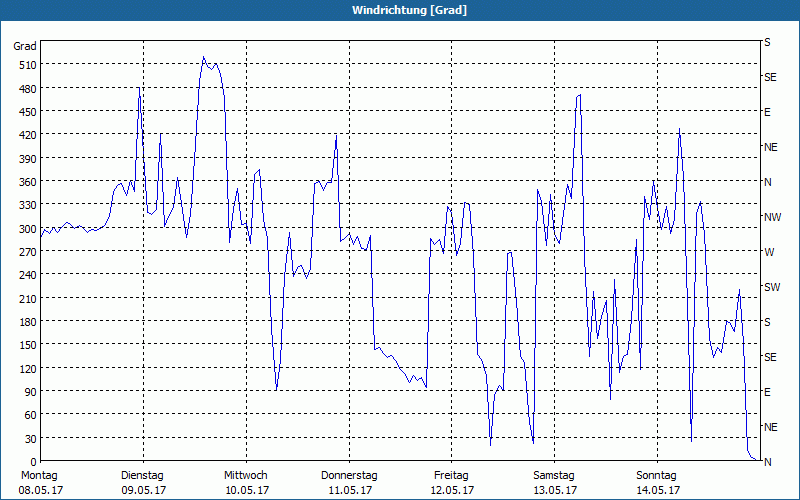Click the chart title 'Windrichtung [Grad]'
Viewport: 800px width, 500px height.
click(409, 10)
